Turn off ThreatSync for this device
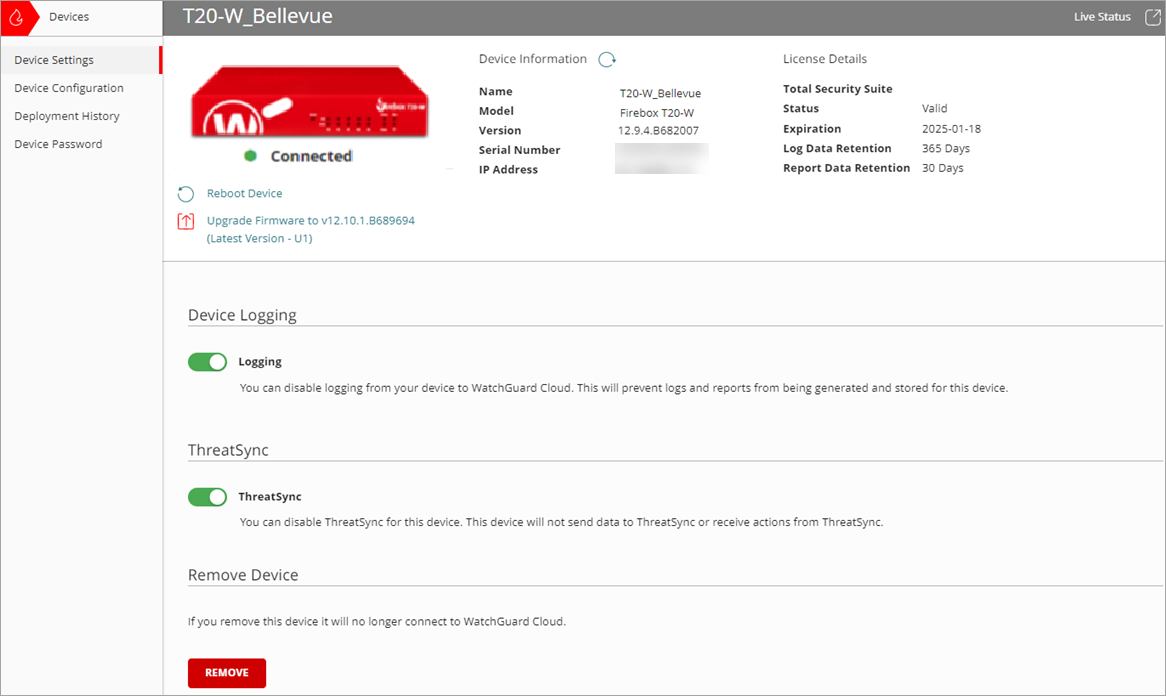Screen dimensions: 1166x696 (207, 496)
